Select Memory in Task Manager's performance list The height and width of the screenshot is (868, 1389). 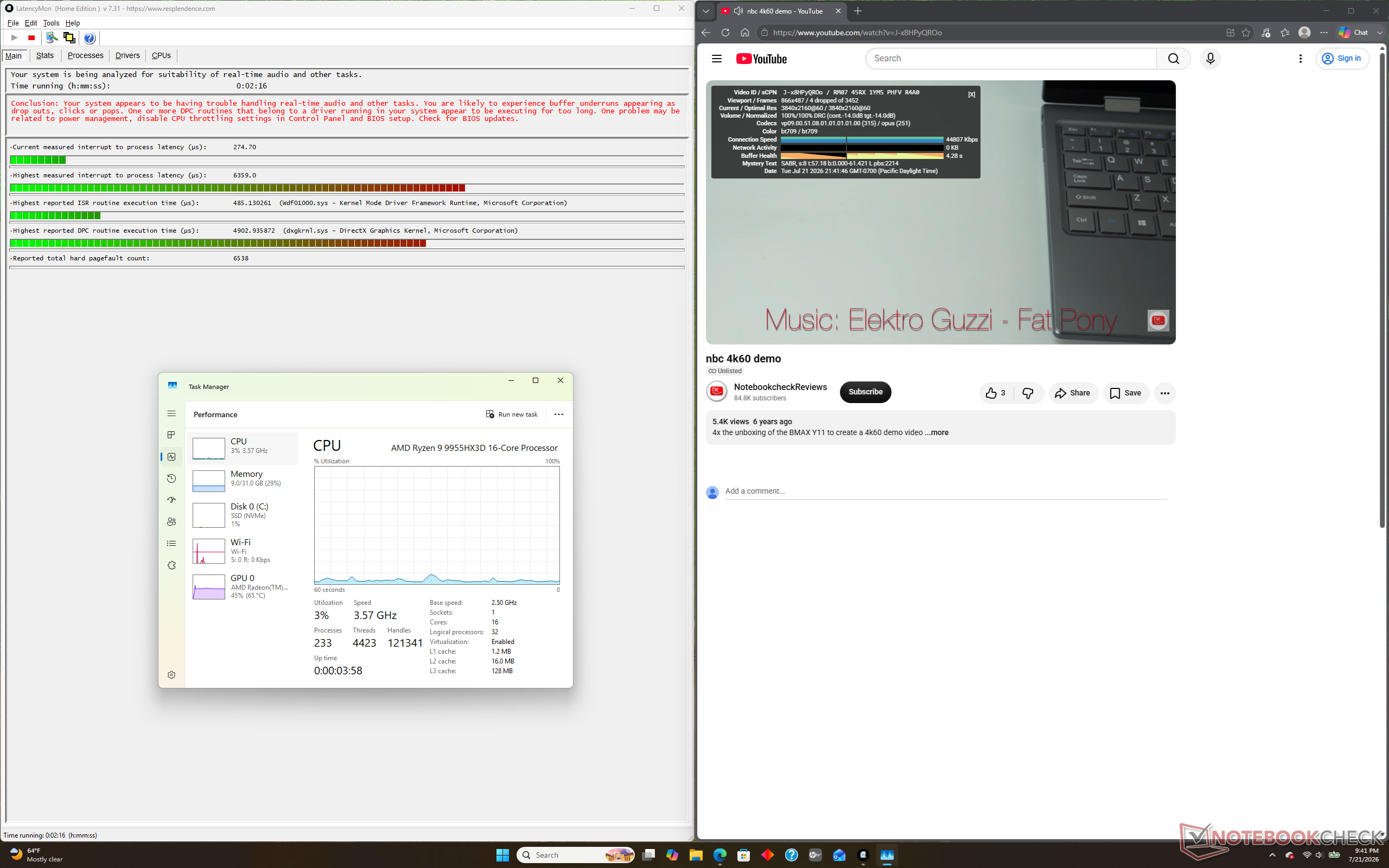pyautogui.click(x=242, y=481)
